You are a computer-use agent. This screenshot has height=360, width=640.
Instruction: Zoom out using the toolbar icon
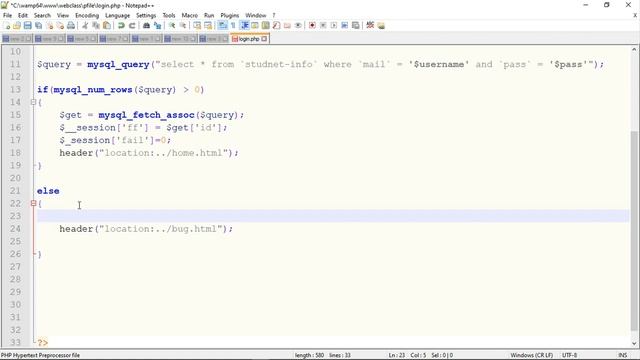coord(183,25)
